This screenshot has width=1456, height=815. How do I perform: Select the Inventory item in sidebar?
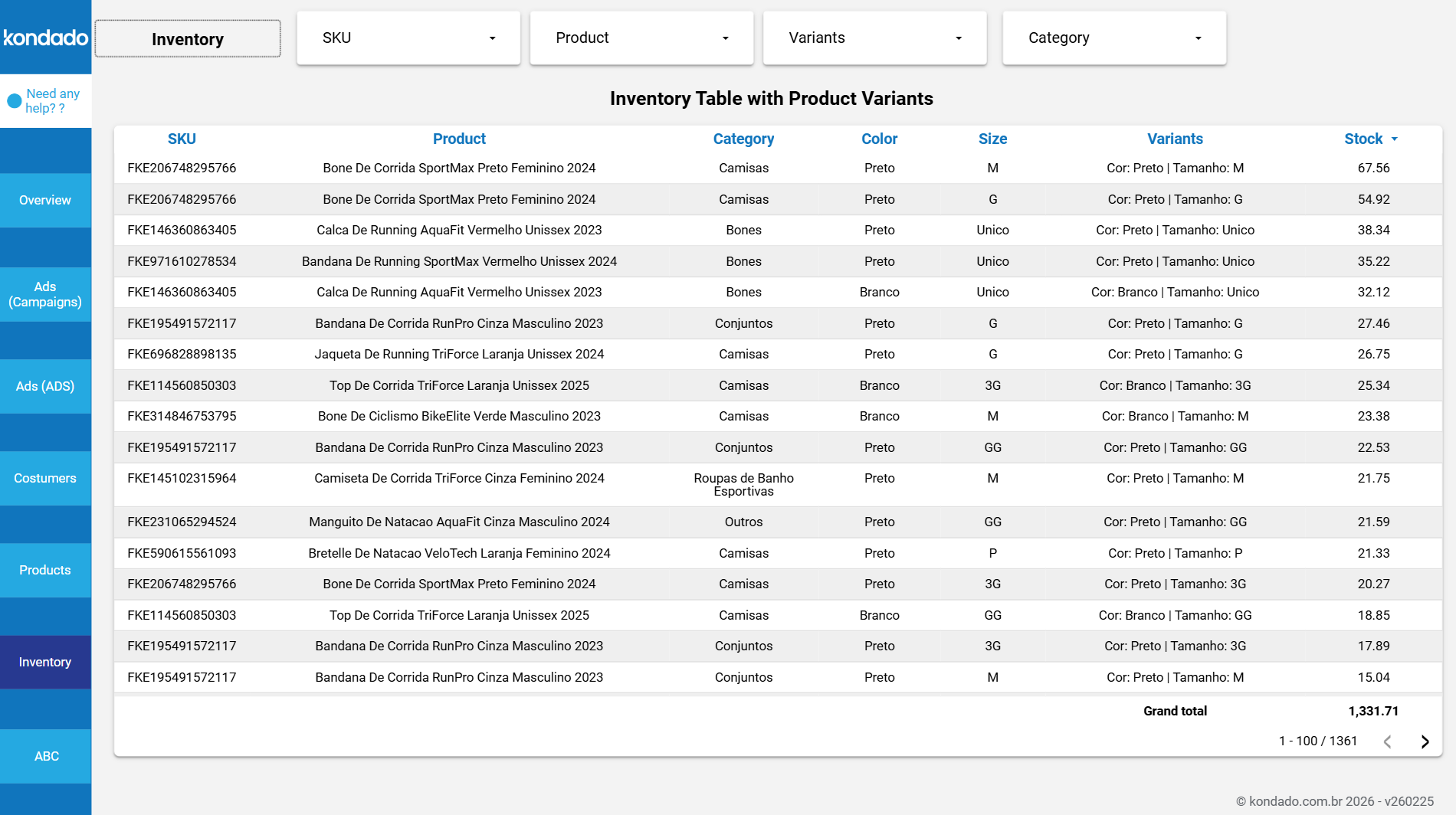45,662
